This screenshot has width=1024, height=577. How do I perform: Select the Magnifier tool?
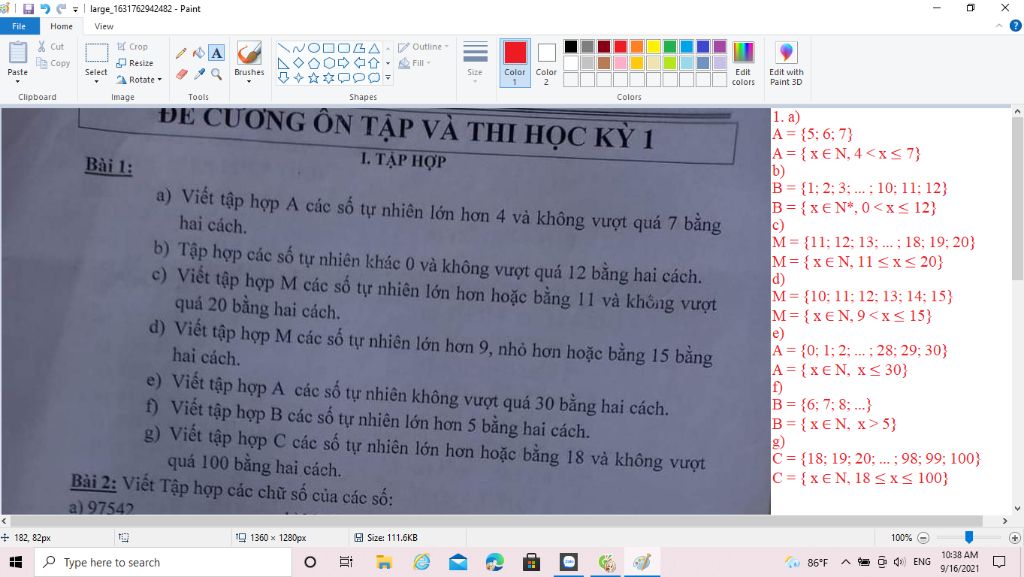point(217,74)
